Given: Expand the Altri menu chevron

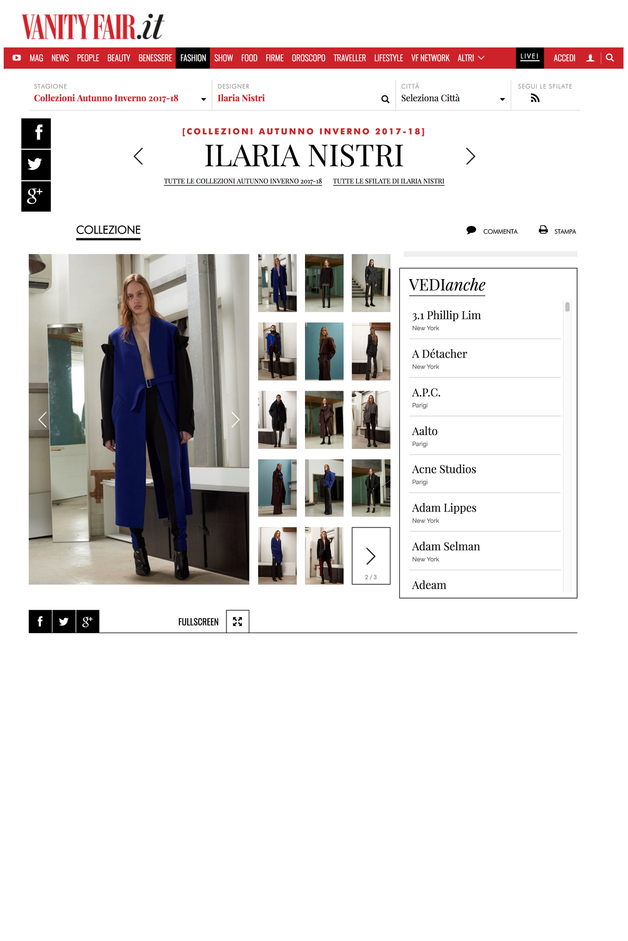Looking at the screenshot, I should 481,58.
